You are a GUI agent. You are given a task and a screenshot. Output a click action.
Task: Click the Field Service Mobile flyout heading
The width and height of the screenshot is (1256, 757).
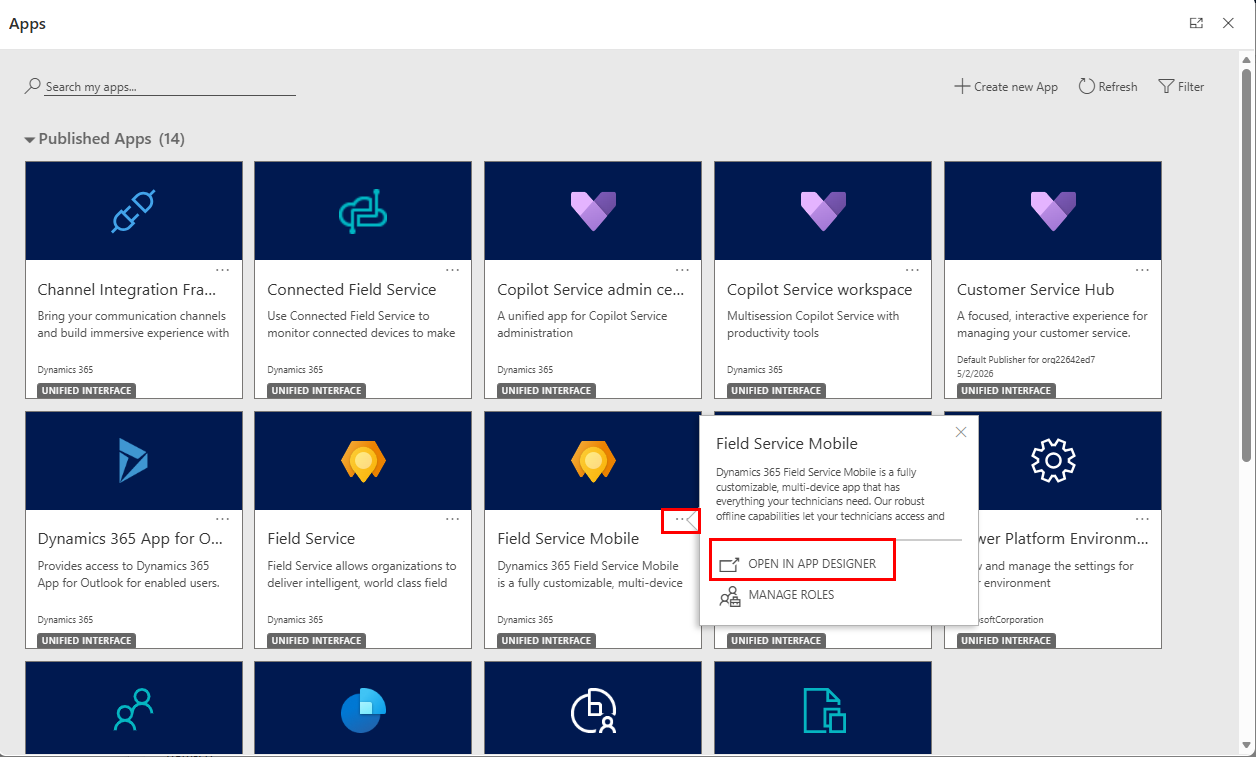click(x=787, y=444)
